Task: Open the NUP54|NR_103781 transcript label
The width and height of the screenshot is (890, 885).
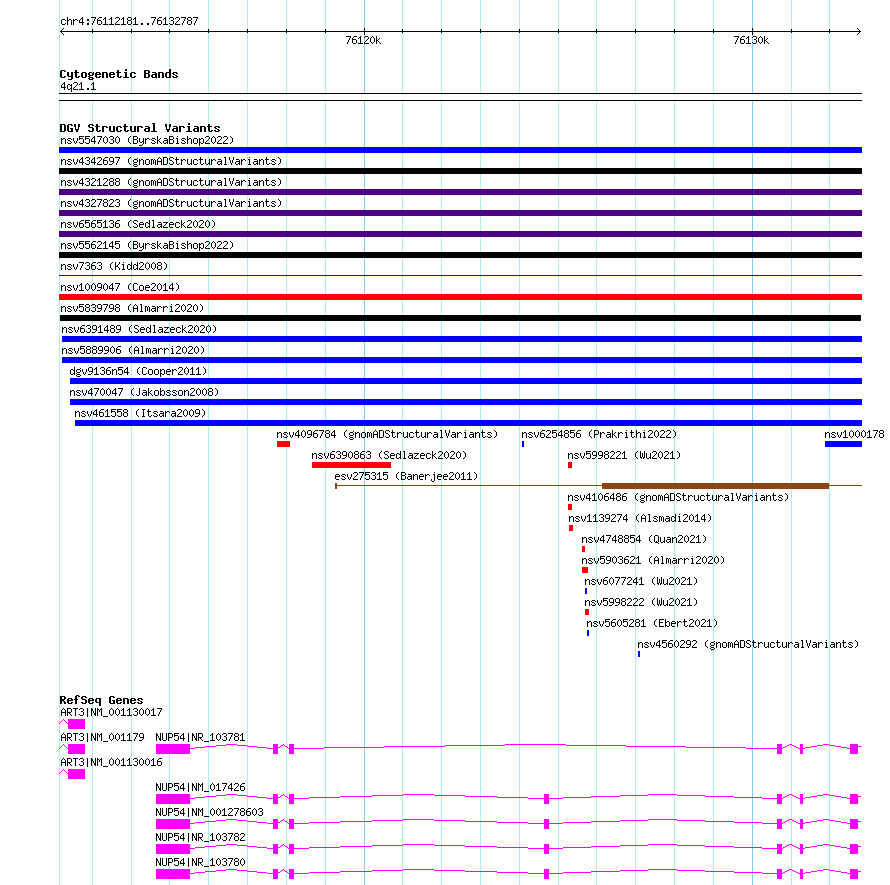Action: pyautogui.click(x=200, y=737)
